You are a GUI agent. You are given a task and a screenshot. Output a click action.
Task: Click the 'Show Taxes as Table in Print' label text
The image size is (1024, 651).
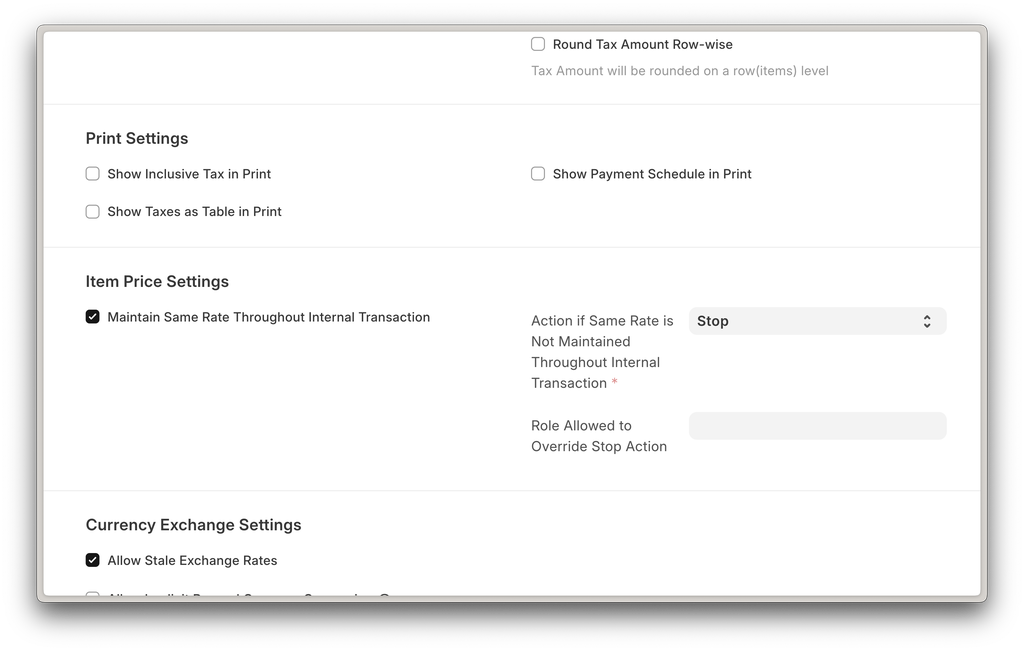click(194, 212)
